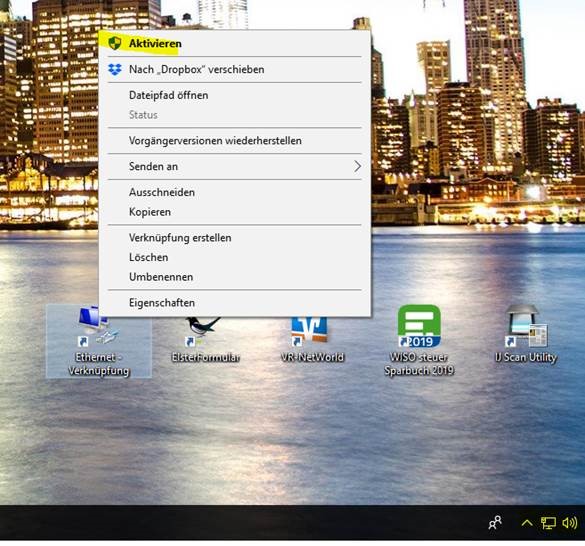Launch WISO steuer Sparbuch 2019 shortcut
Image resolution: width=585 pixels, height=546 pixels.
coord(419,340)
